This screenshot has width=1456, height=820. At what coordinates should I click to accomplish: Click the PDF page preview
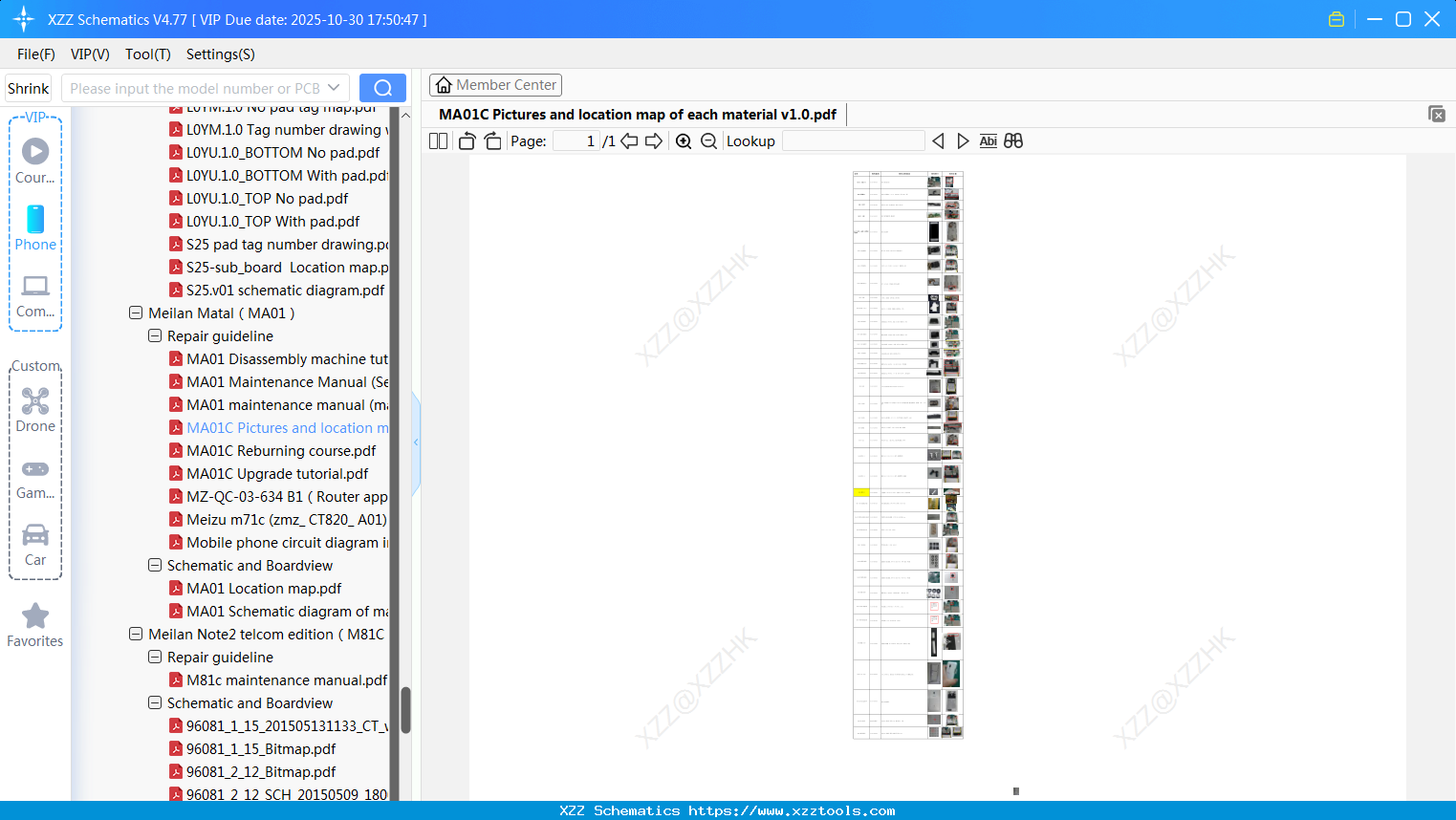(907, 455)
